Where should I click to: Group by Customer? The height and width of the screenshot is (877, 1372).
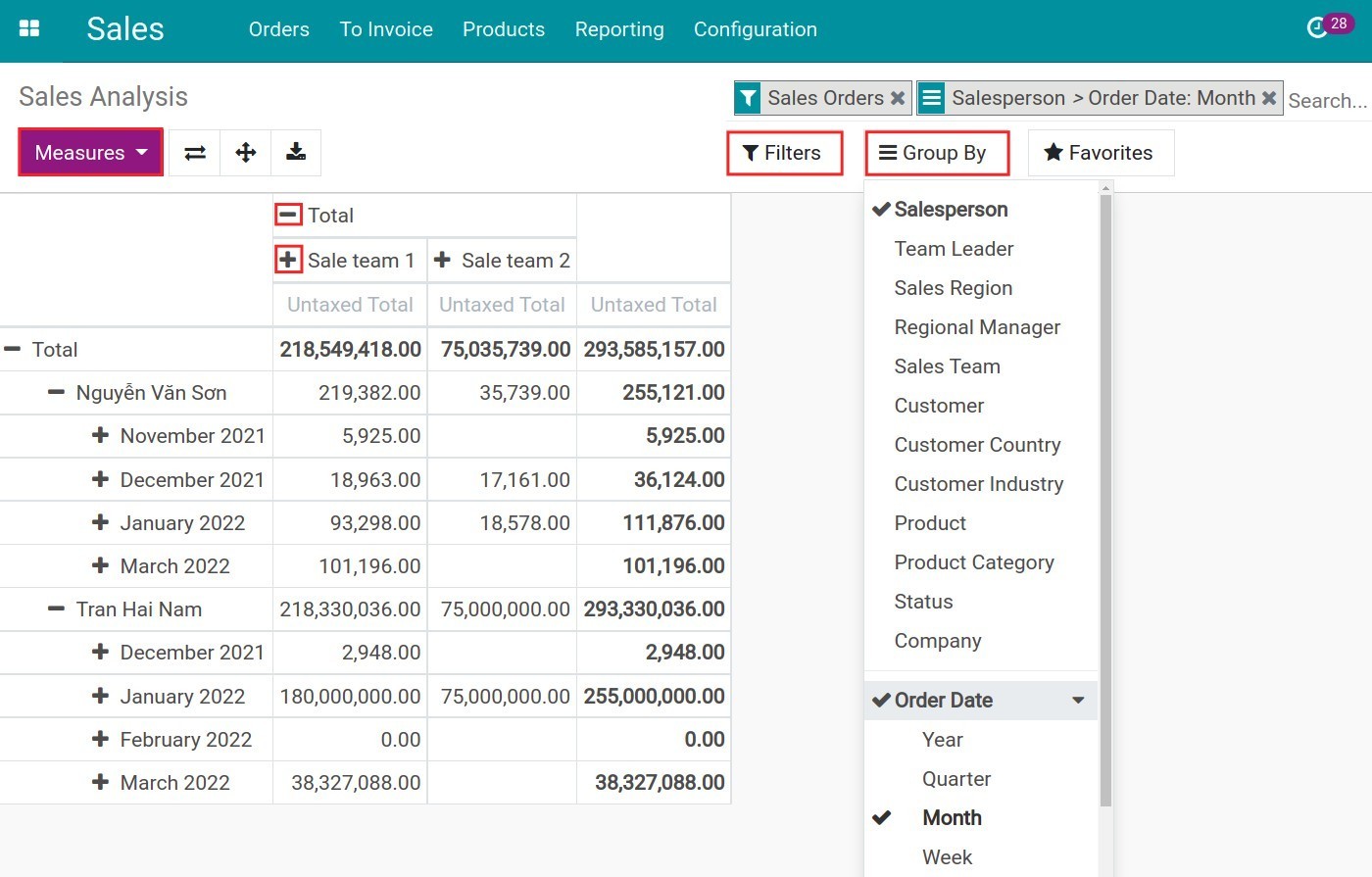981,406
